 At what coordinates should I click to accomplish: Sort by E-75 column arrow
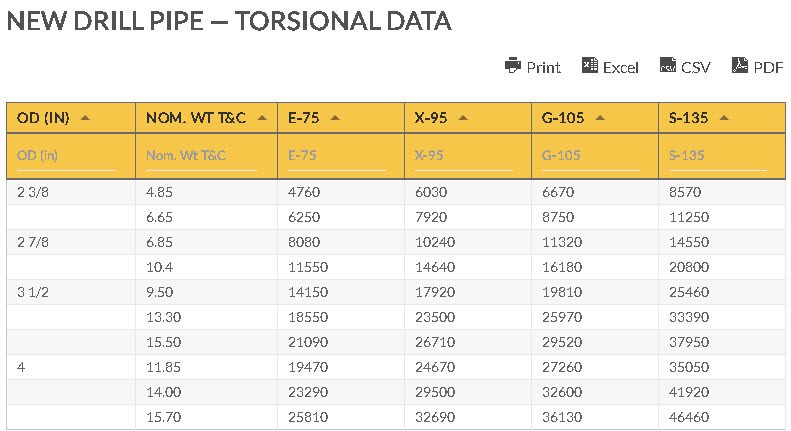(x=335, y=118)
